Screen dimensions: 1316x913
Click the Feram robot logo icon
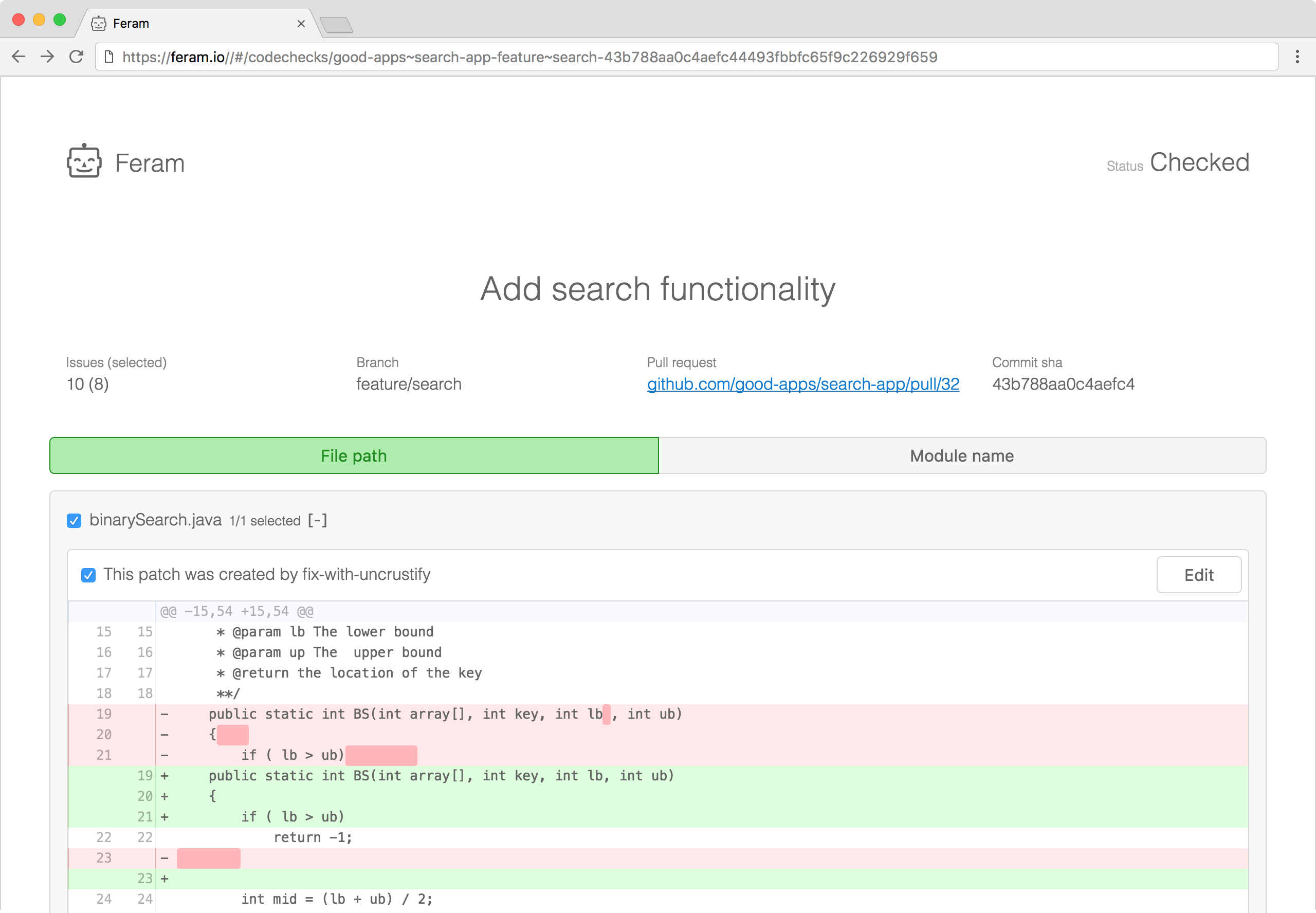click(84, 161)
